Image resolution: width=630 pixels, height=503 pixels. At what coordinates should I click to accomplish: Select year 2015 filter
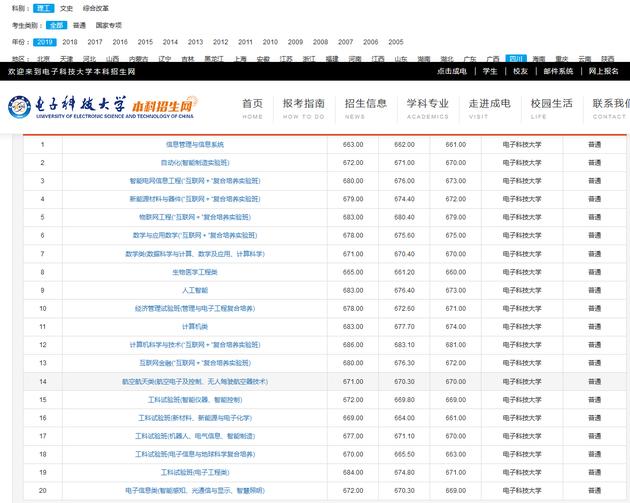point(145,42)
